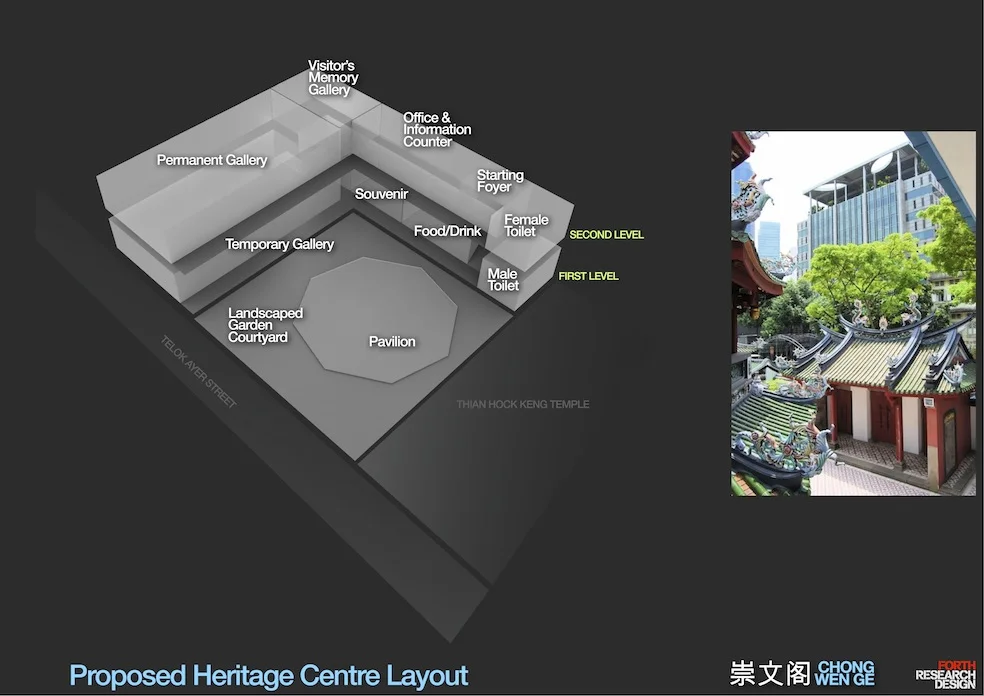Select the THIAN HOCK KENG TEMPLE label
Viewport: 984px width, 696px height.
pos(523,404)
